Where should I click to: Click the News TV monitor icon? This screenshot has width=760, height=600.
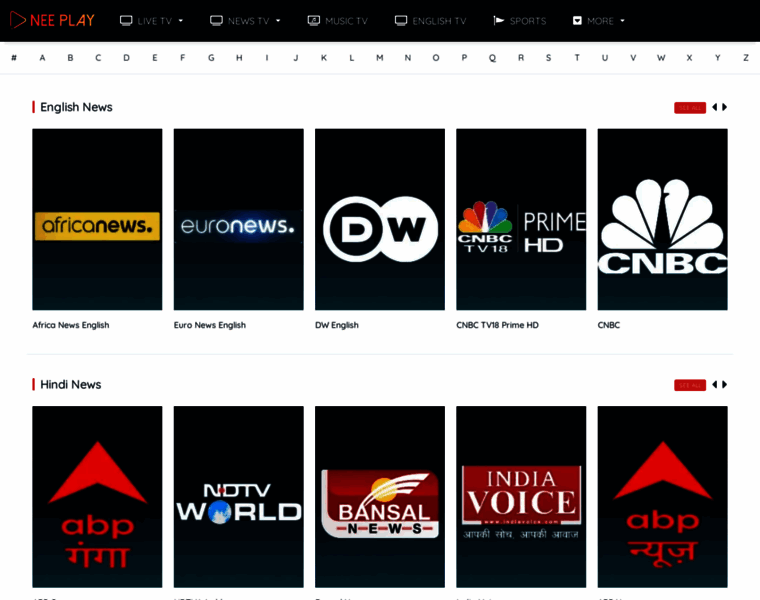[x=216, y=20]
